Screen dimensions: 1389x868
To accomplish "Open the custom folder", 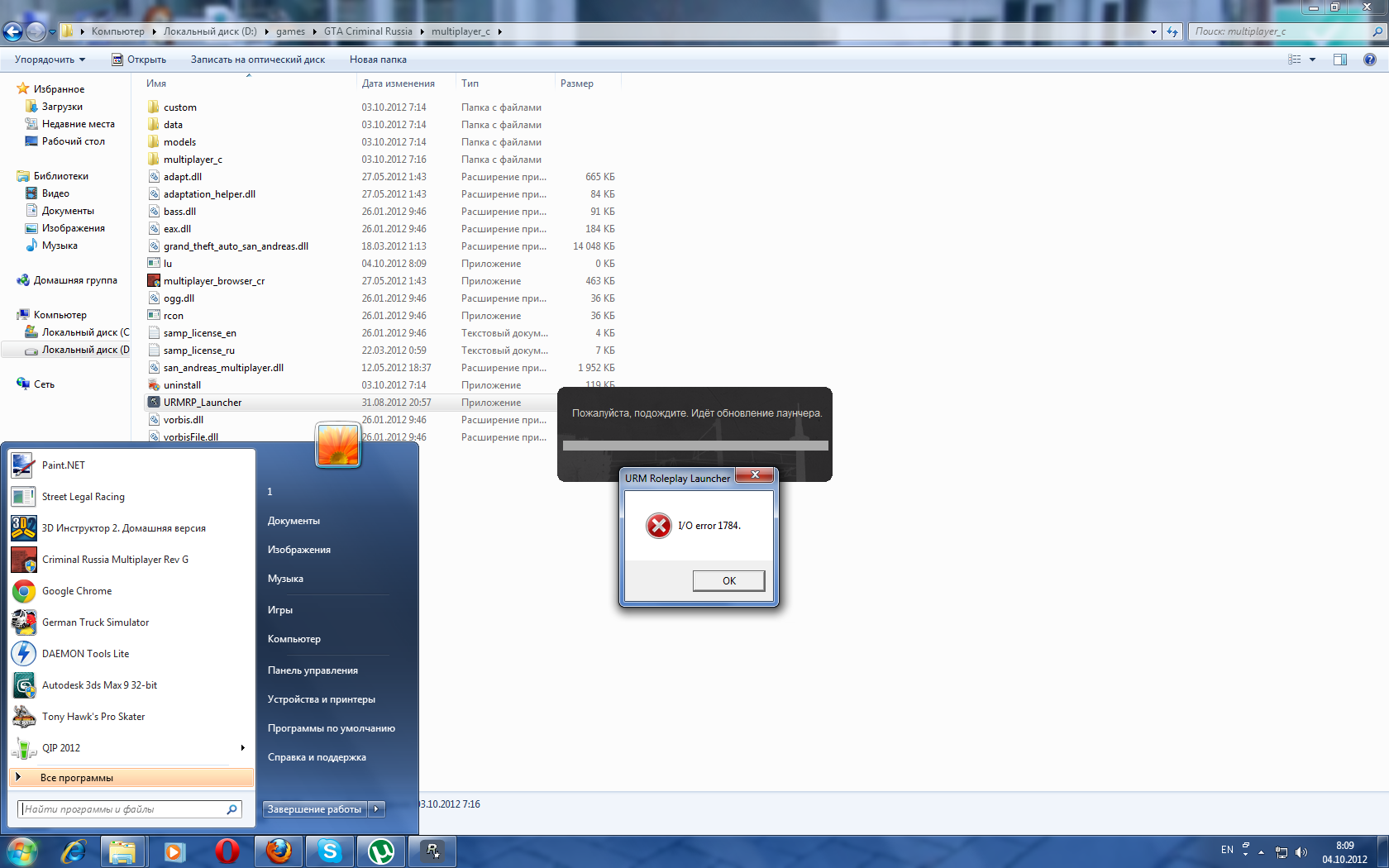I will (180, 107).
